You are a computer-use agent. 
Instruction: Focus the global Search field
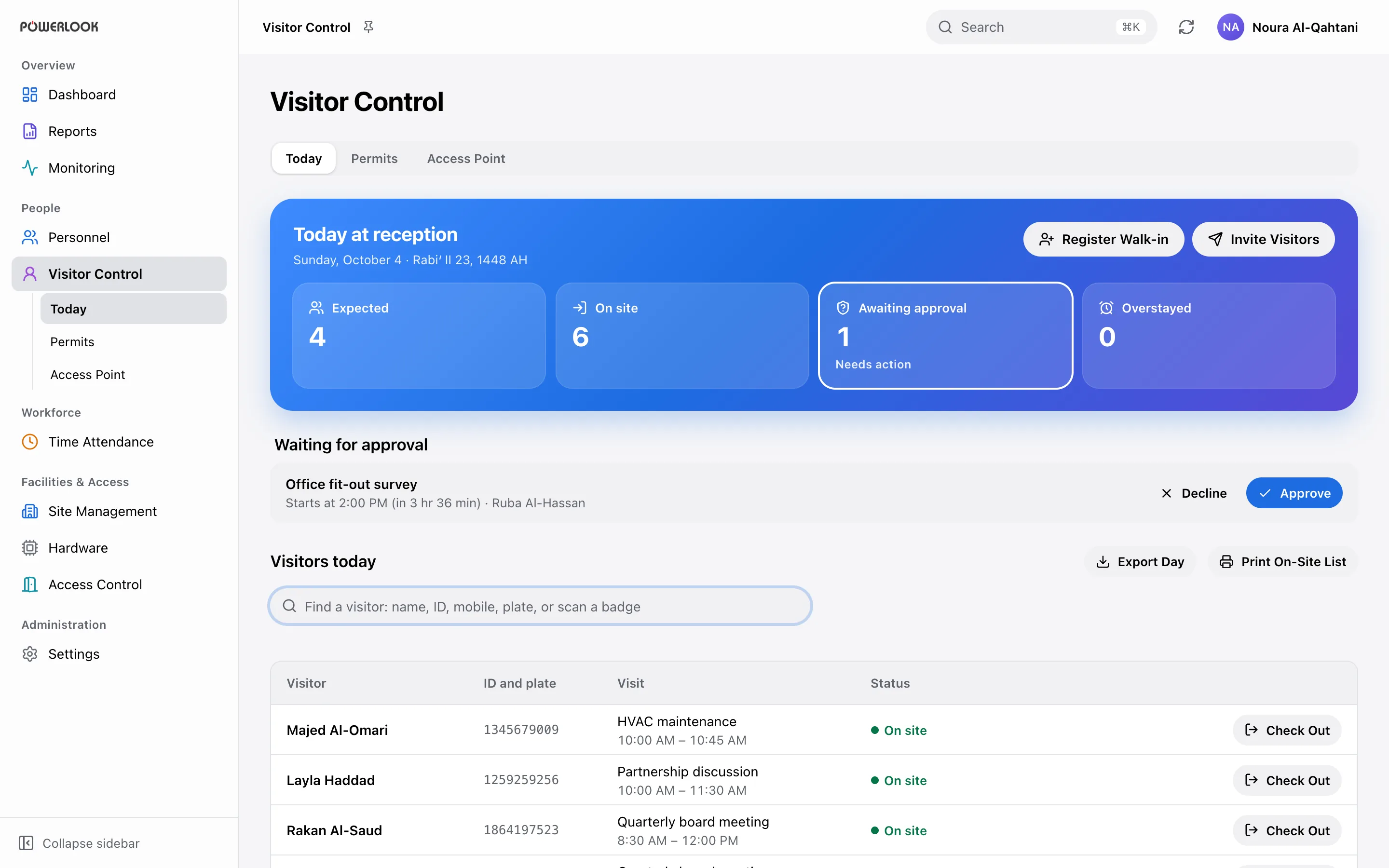(x=1041, y=27)
